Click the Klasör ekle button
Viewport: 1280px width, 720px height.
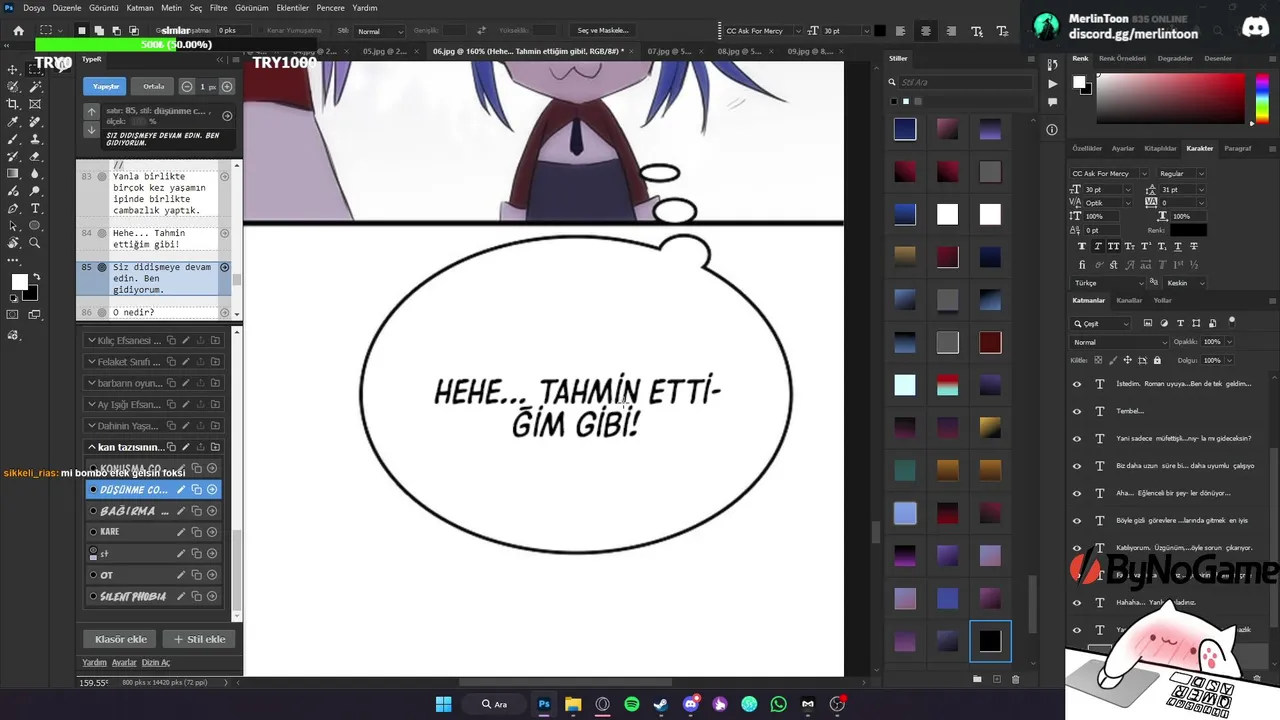pos(121,639)
